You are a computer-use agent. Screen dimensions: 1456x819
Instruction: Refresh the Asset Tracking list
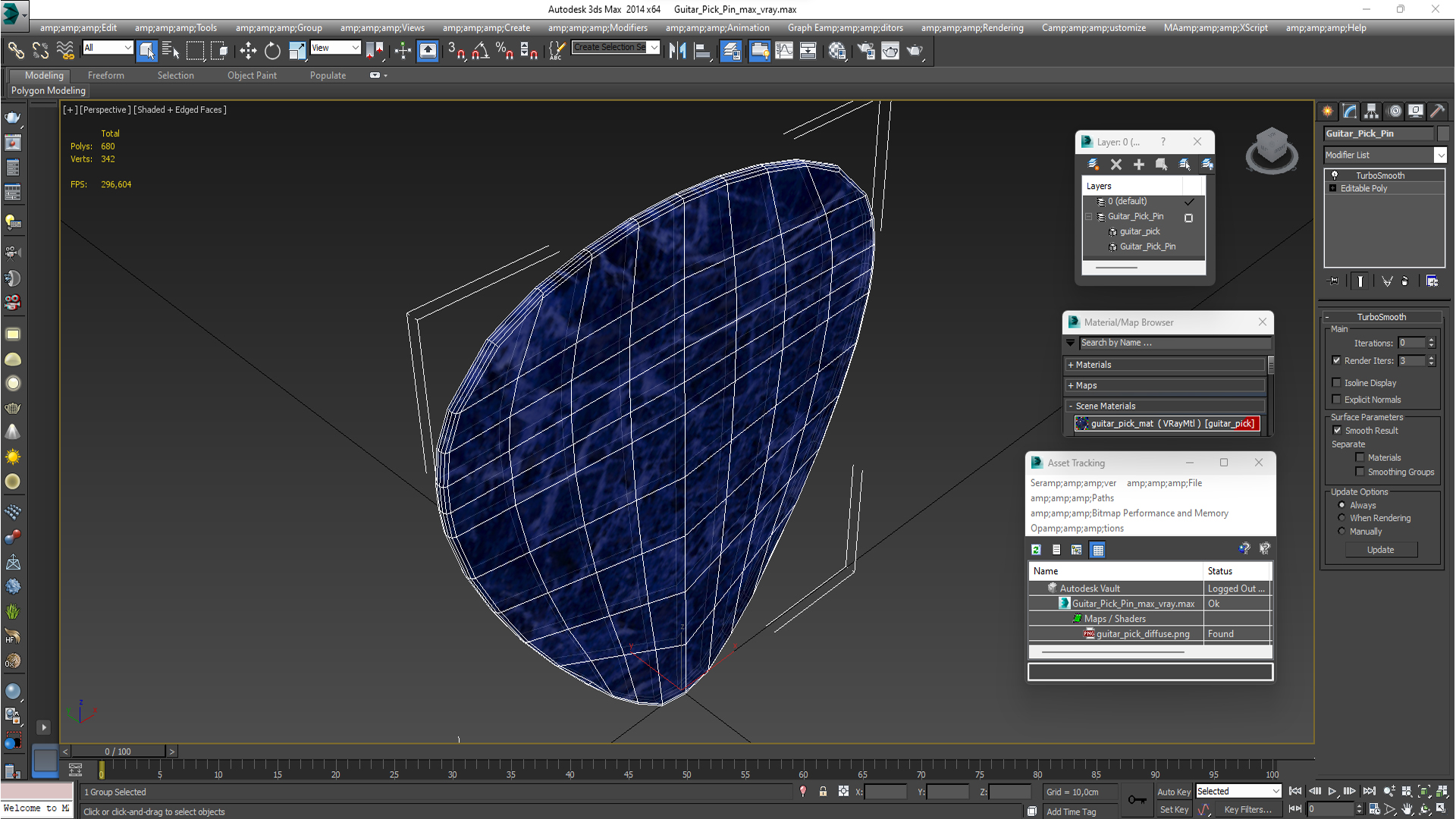[x=1036, y=550]
